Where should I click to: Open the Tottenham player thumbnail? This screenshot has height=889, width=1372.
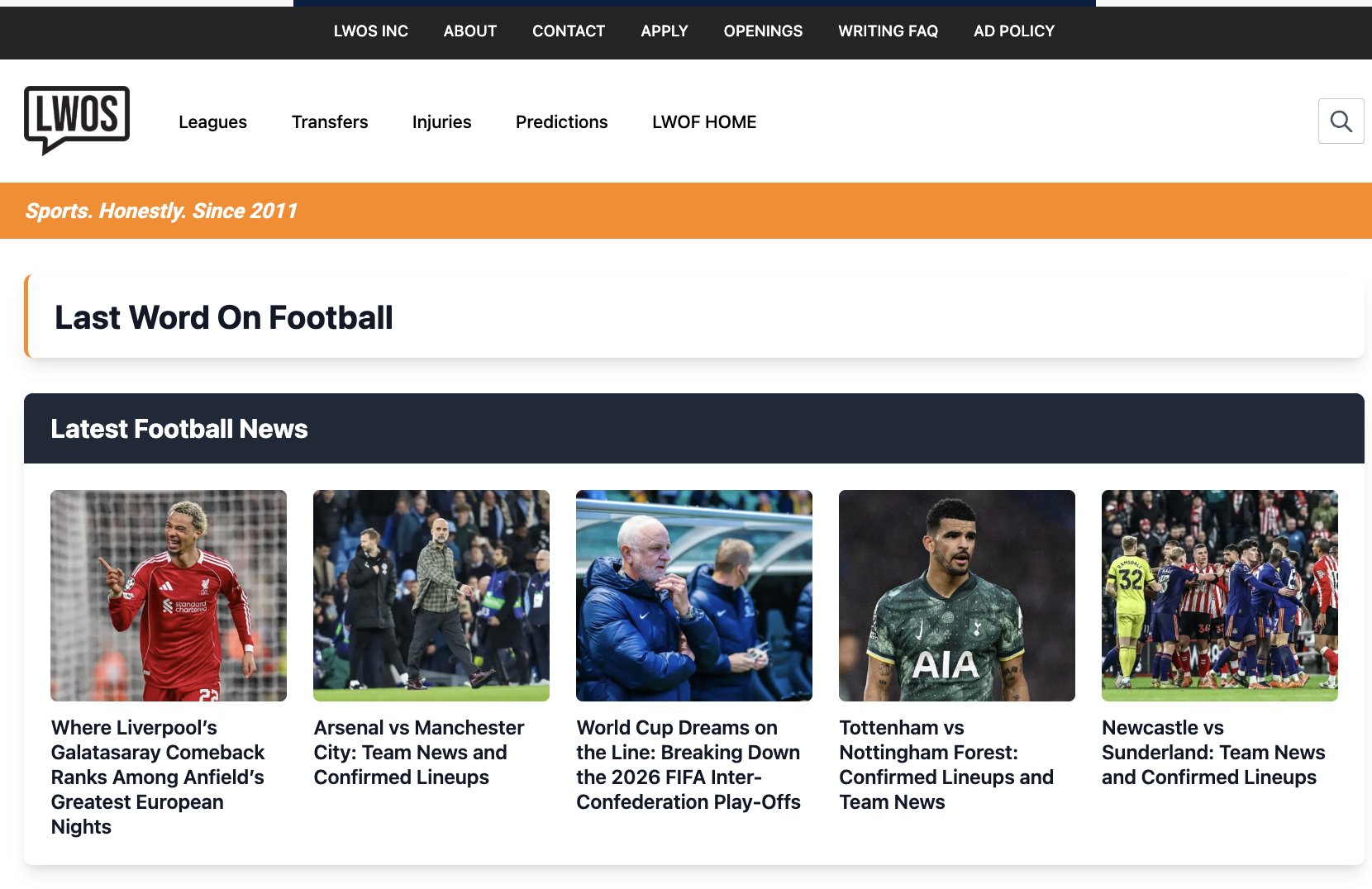pyautogui.click(x=957, y=596)
